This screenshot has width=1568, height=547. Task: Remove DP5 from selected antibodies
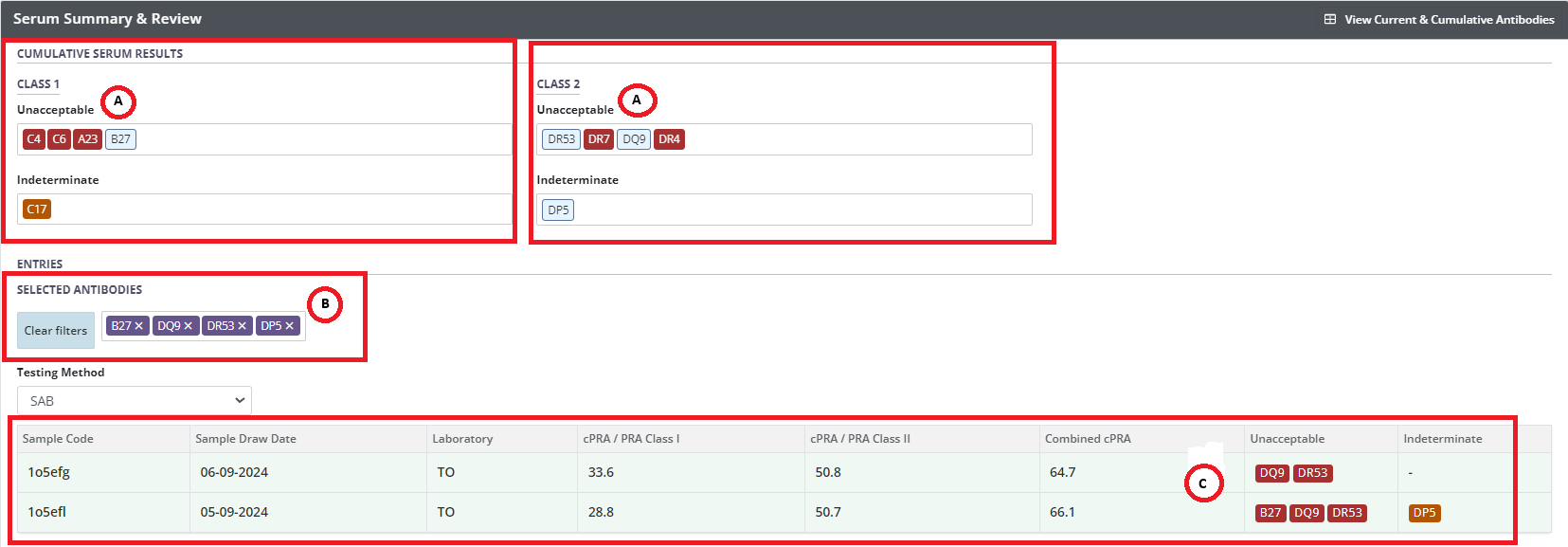290,326
